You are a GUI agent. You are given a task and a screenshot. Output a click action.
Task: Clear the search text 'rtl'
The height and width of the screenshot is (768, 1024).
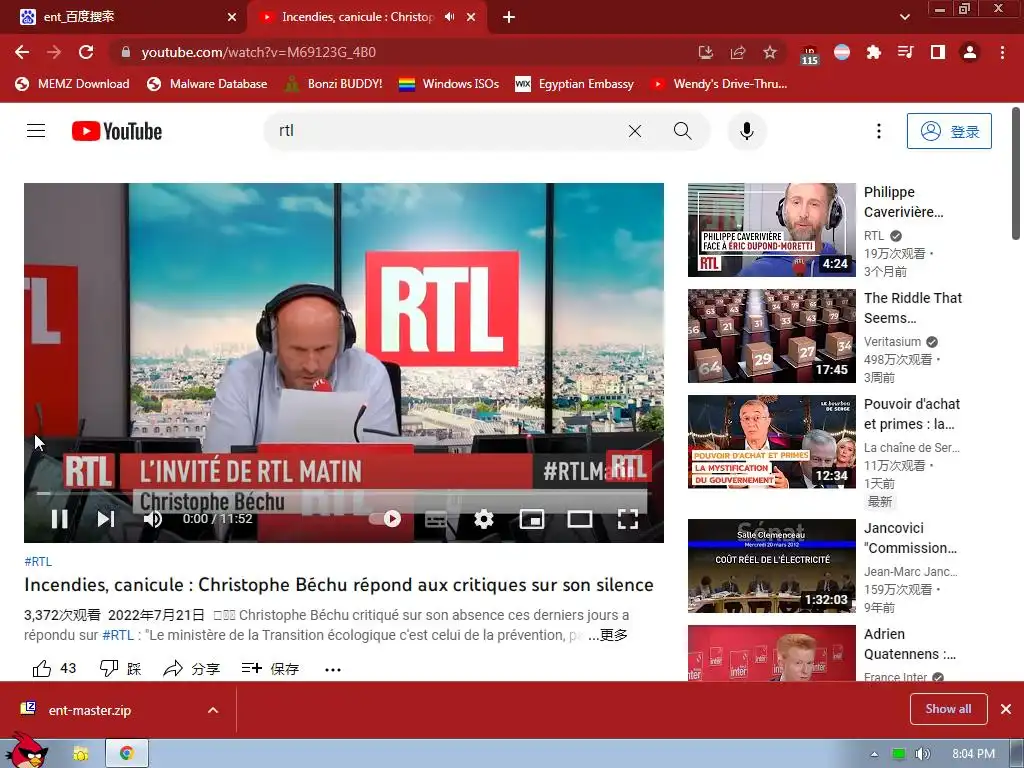point(635,131)
